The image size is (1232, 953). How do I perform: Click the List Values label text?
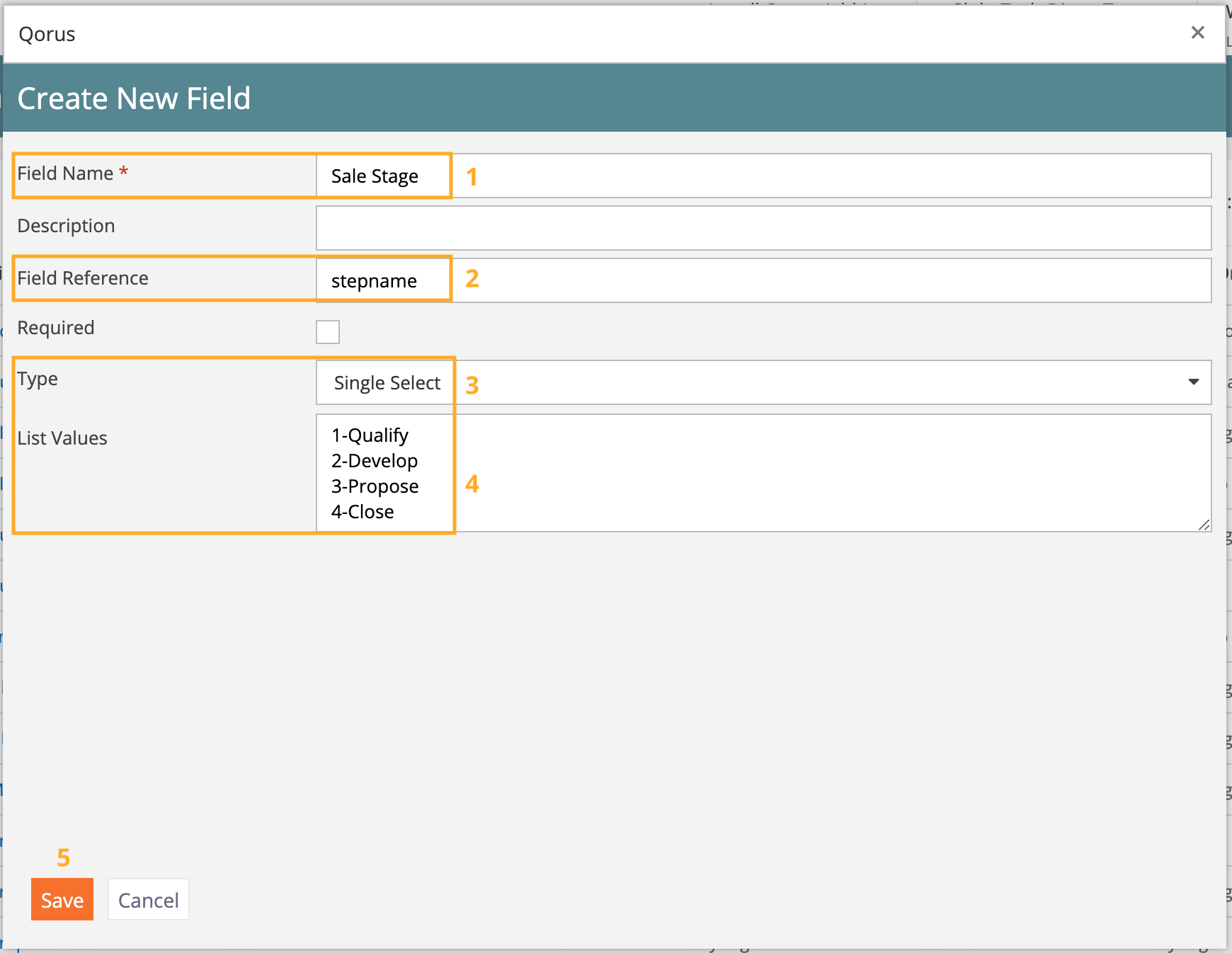coord(62,438)
